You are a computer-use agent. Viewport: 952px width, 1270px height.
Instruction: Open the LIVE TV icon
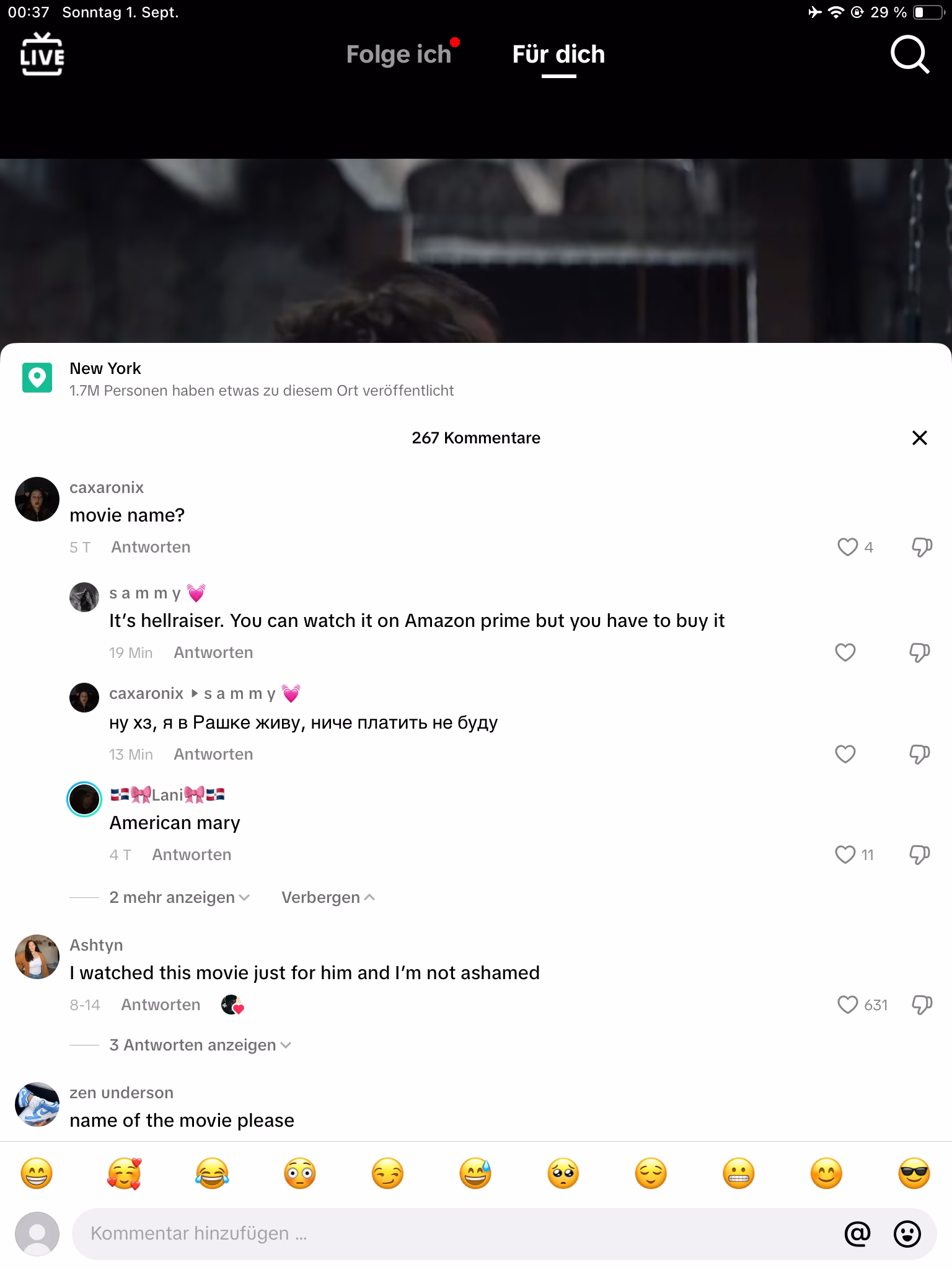42,55
